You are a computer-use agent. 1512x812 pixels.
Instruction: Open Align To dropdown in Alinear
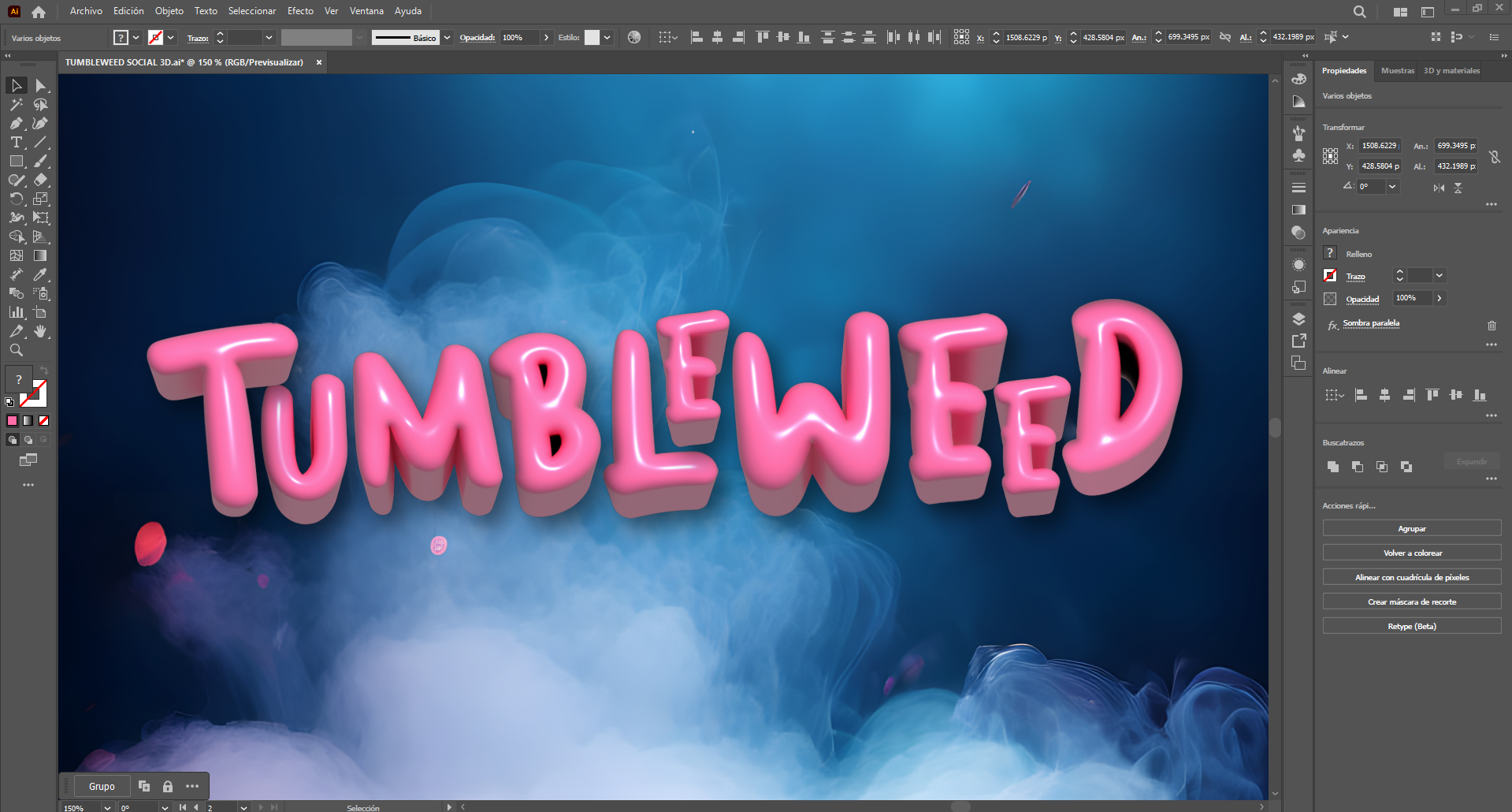click(x=1333, y=395)
